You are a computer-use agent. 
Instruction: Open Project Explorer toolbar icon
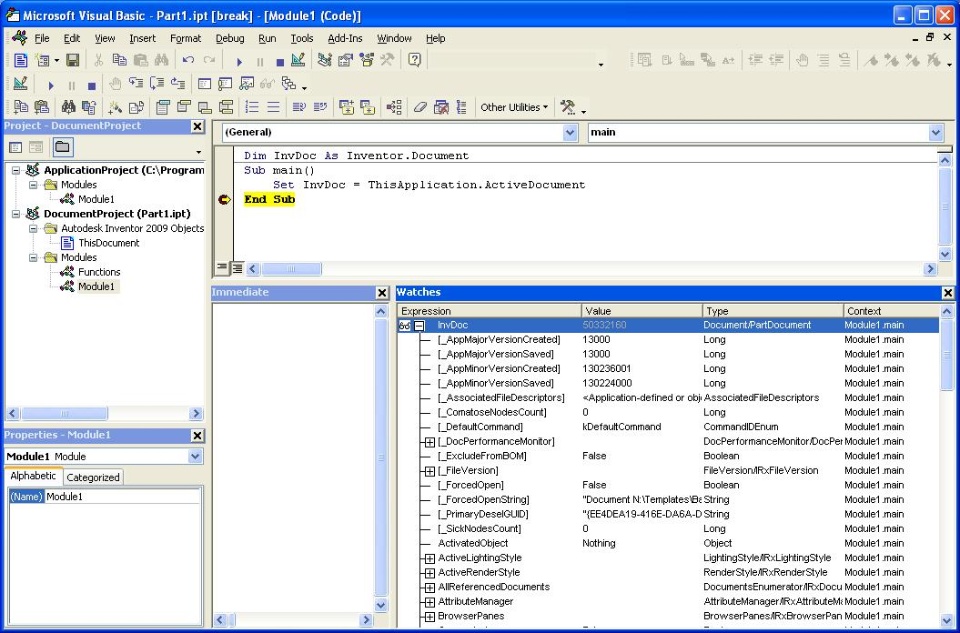coord(324,60)
